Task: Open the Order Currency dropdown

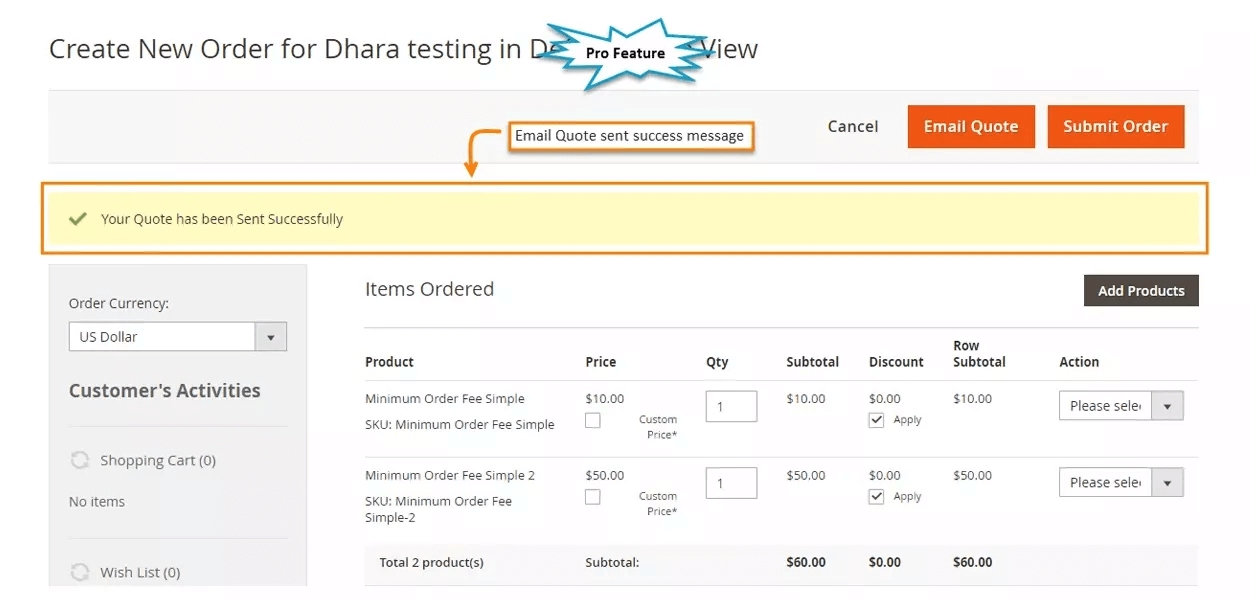Action: pyautogui.click(x=177, y=337)
